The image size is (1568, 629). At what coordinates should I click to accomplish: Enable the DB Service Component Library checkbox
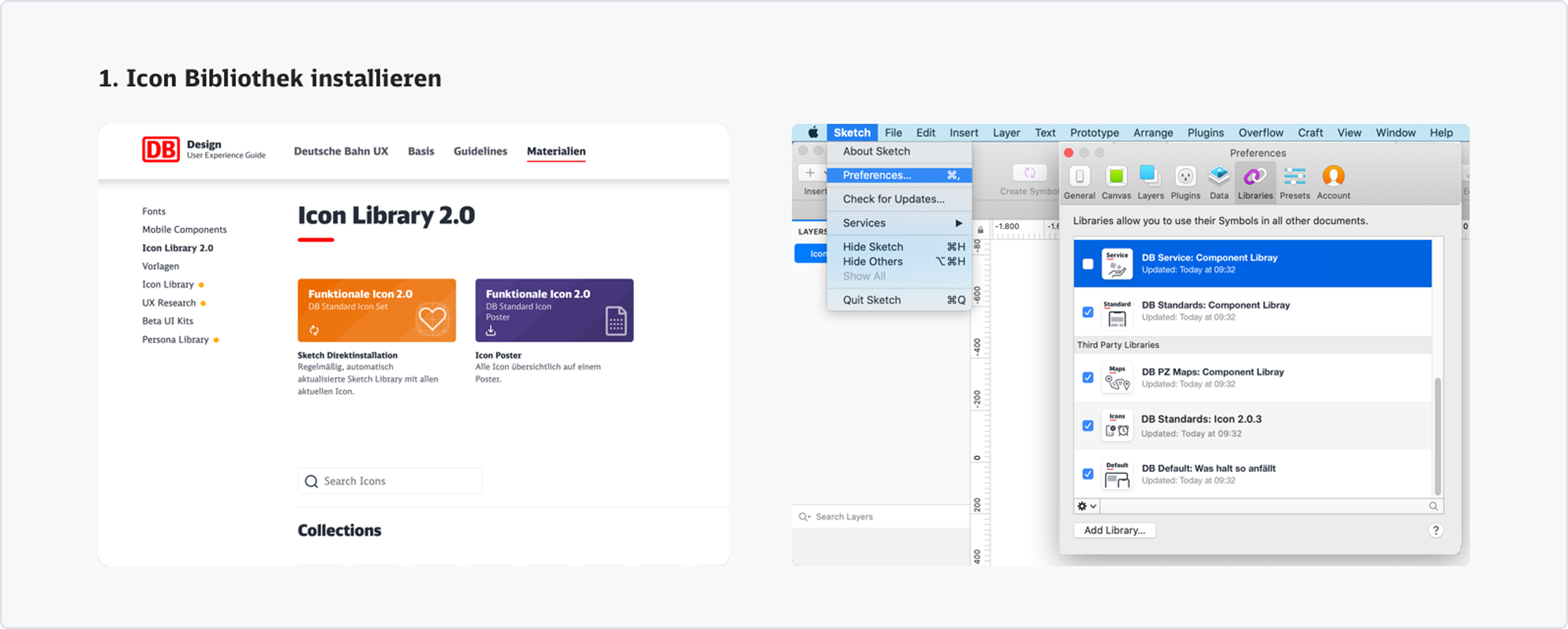(x=1088, y=264)
